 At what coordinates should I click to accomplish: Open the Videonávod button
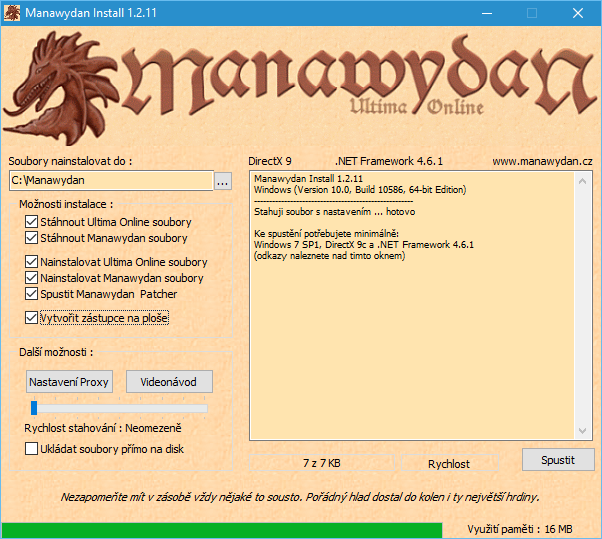pyautogui.click(x=169, y=382)
